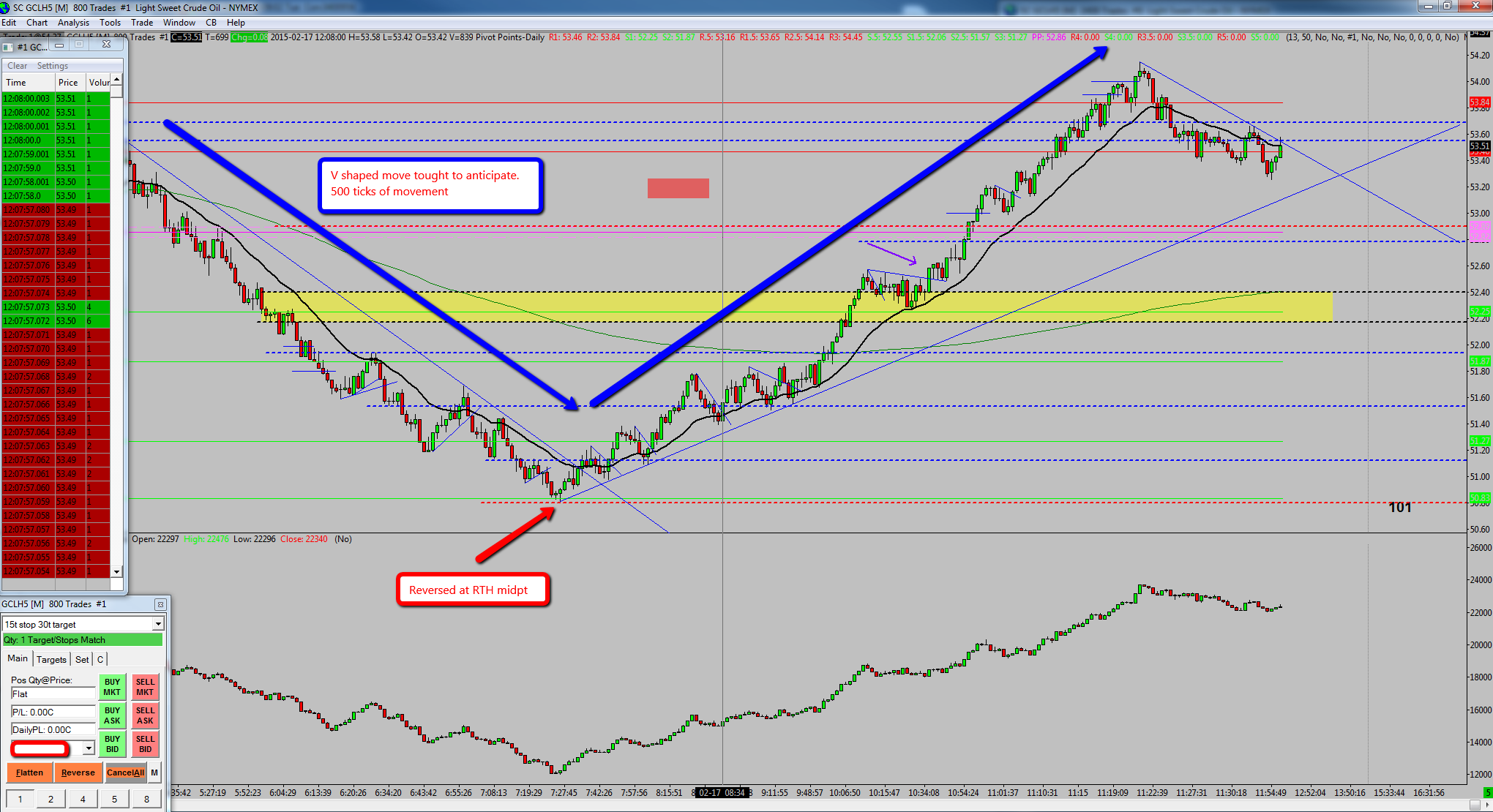Switch to the Set tab in trade window
Image resolution: width=1493 pixels, height=812 pixels.
(82, 659)
